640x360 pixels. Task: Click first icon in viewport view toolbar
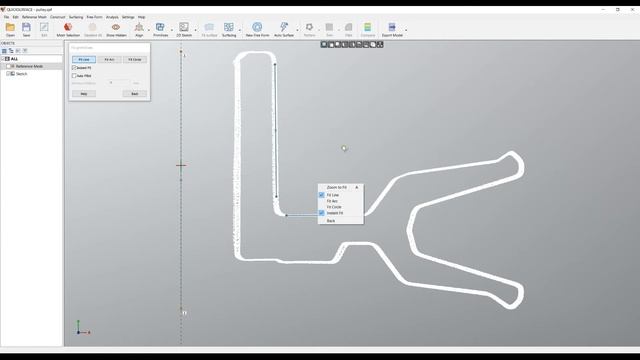(x=324, y=44)
